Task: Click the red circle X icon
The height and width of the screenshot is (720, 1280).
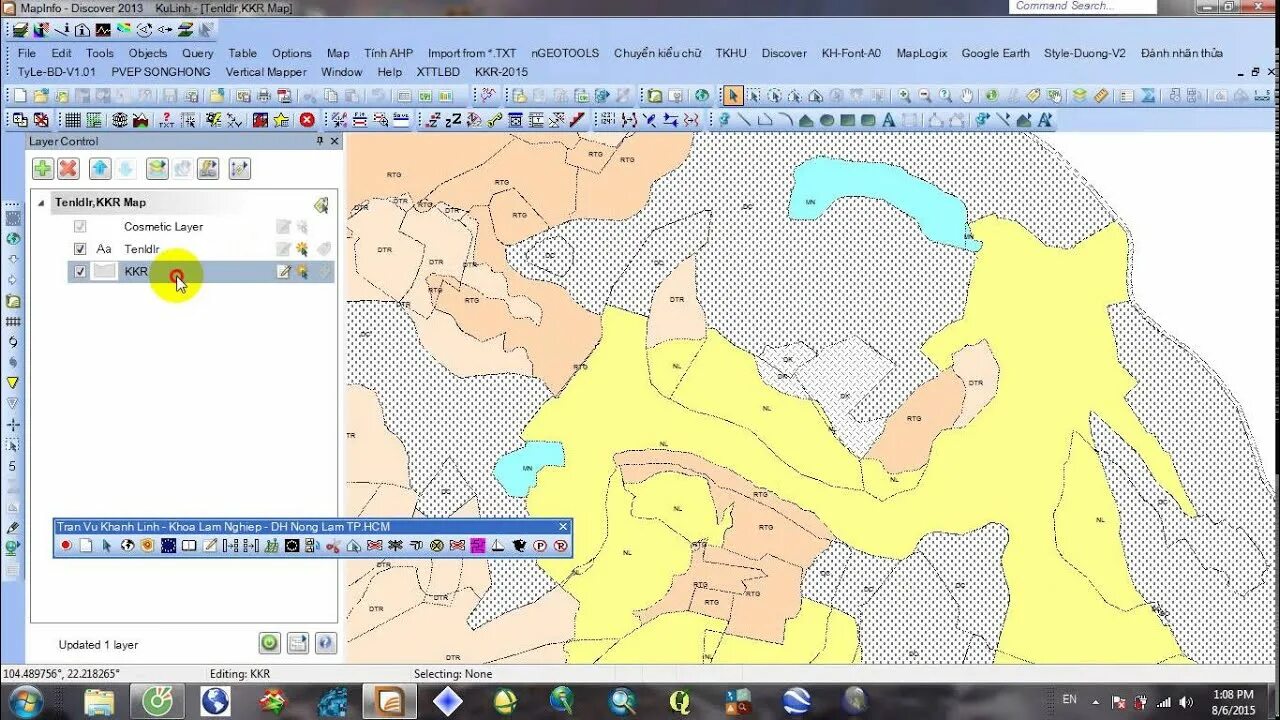Action: tap(307, 120)
